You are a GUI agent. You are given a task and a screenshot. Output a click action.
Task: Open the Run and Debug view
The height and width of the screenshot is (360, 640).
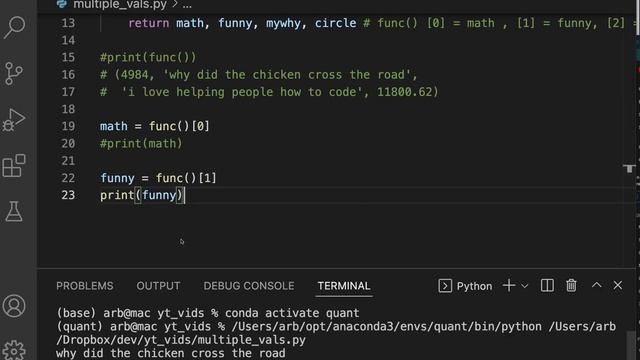(14, 120)
